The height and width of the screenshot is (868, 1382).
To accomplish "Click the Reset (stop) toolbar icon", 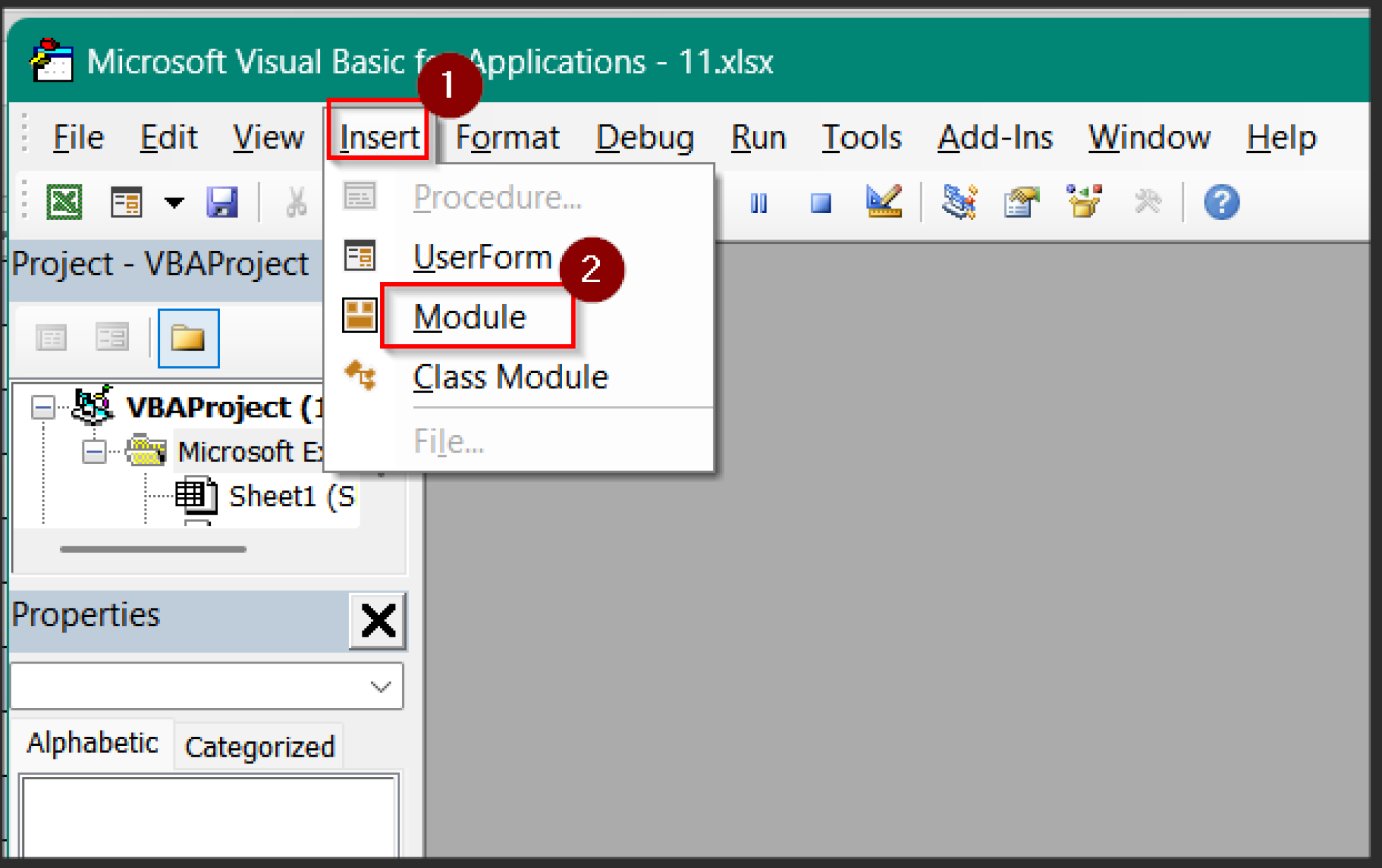I will pos(821,202).
